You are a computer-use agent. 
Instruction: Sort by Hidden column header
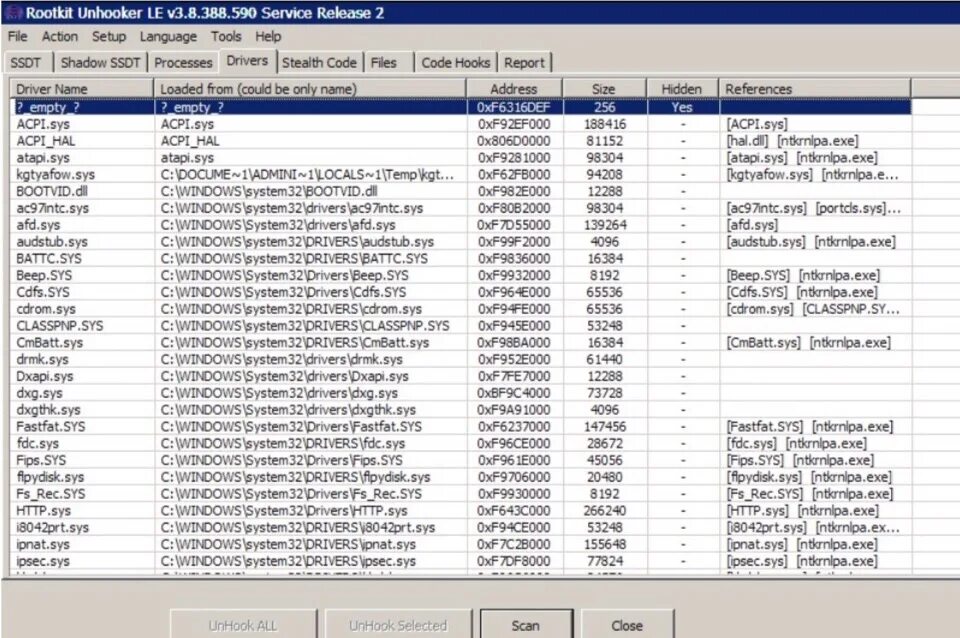tap(682, 89)
